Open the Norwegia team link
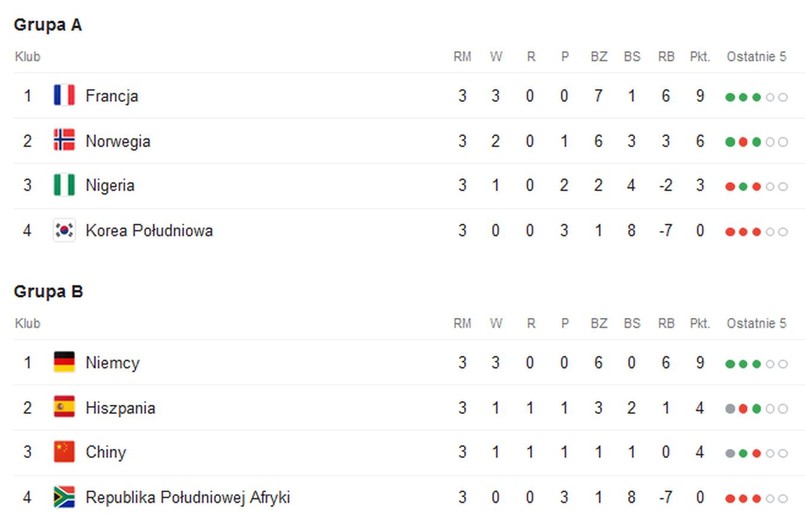The width and height of the screenshot is (805, 525). [118, 142]
